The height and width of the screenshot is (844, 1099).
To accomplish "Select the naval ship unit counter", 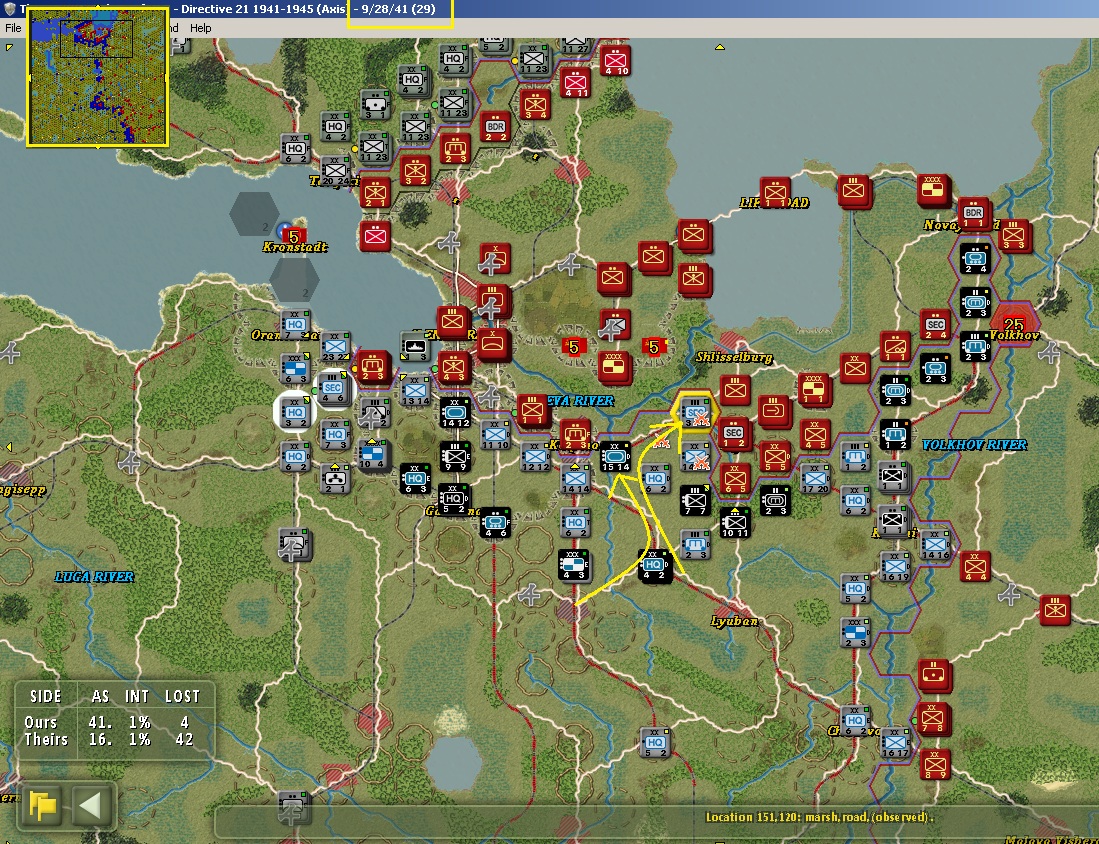I will 415,346.
